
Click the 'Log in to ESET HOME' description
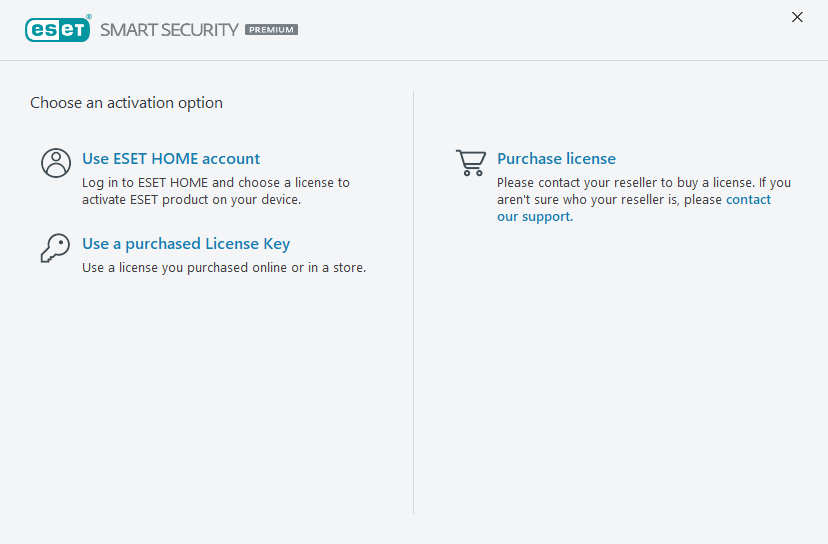pos(215,183)
